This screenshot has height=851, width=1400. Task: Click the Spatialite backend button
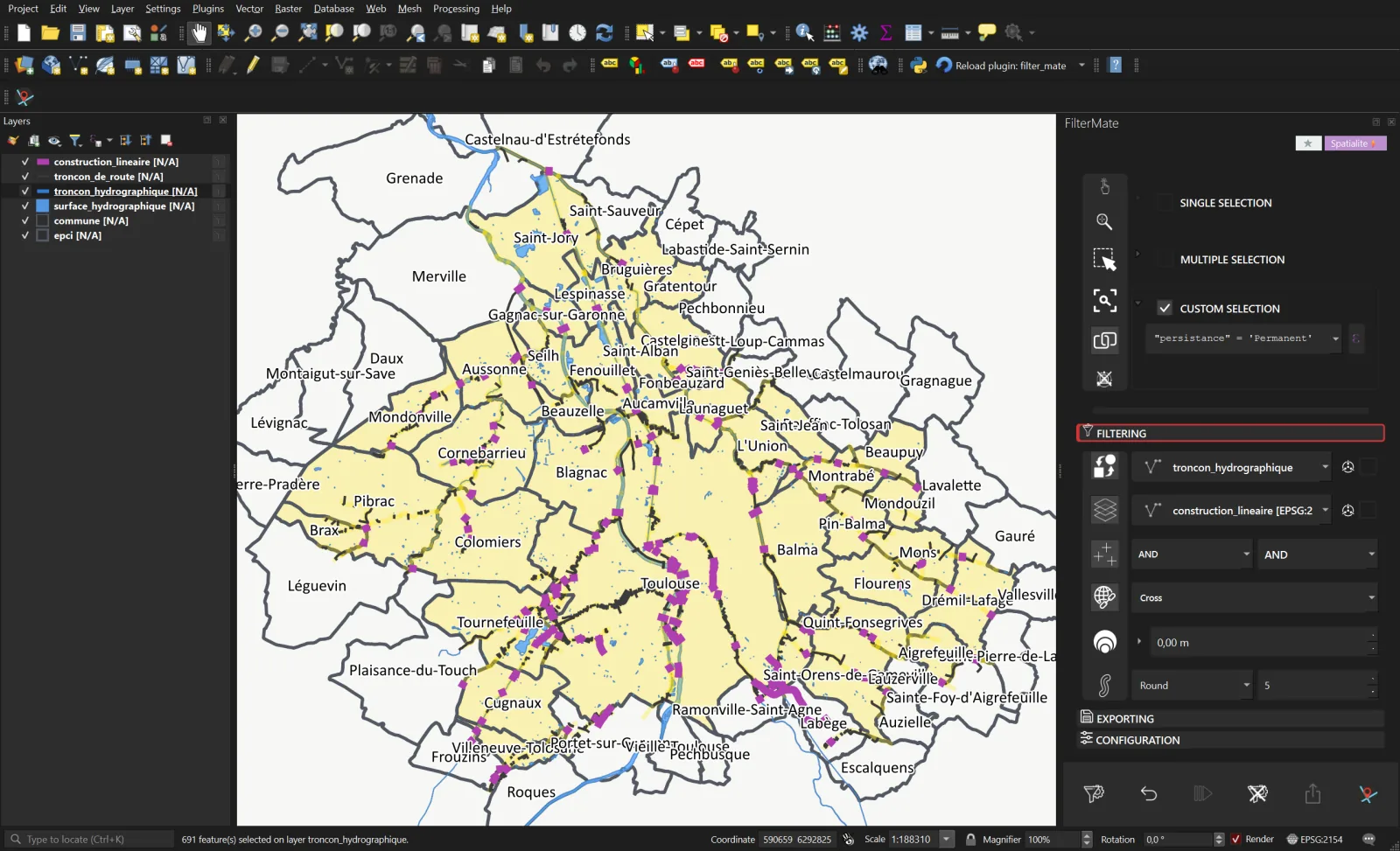[1355, 143]
